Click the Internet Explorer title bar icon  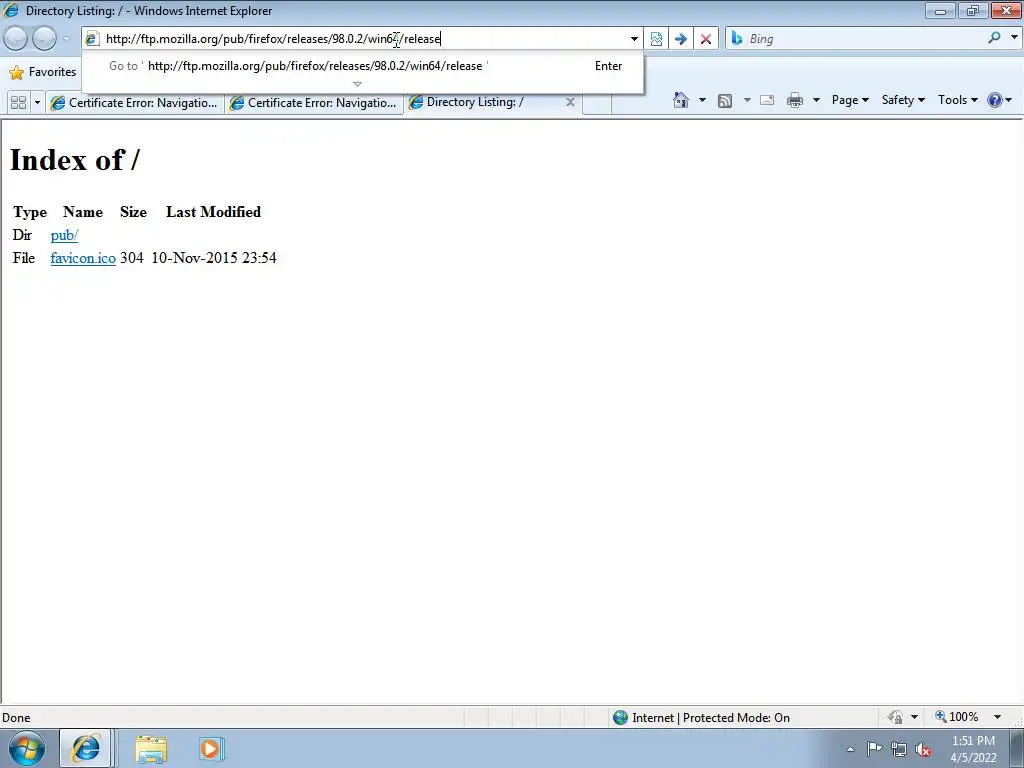10,10
